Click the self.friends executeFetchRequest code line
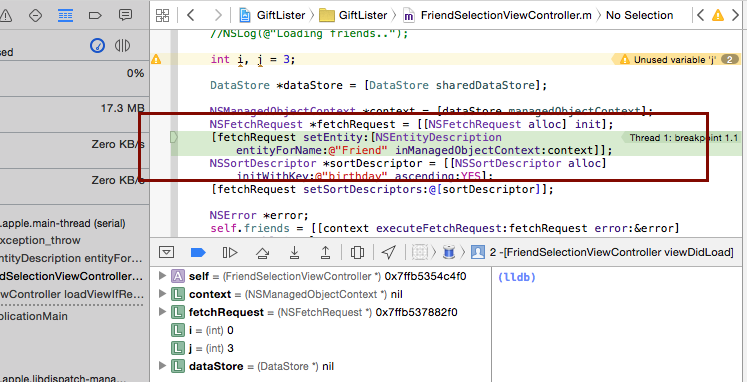The width and height of the screenshot is (747, 382). click(445, 228)
